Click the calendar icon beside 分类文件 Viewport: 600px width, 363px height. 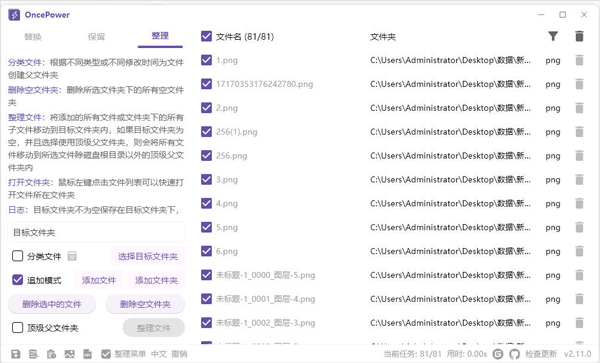coord(72,256)
